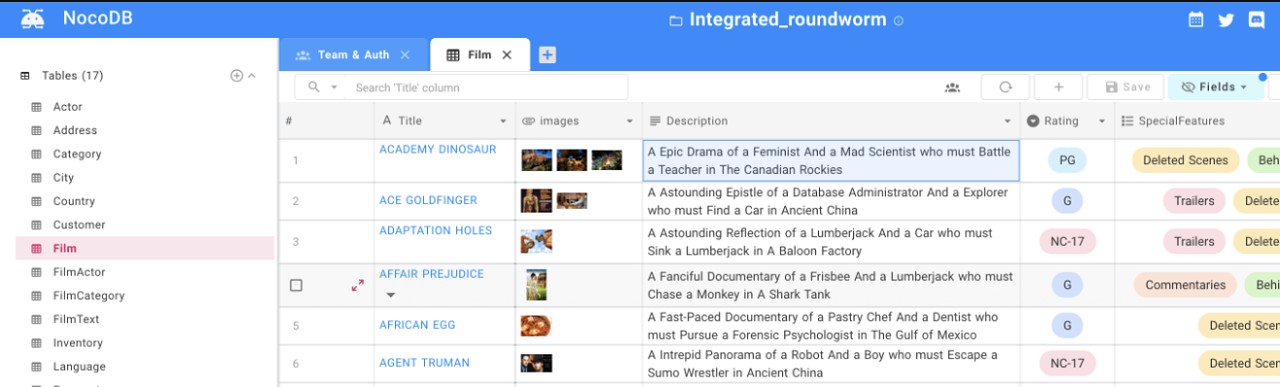
Task: Click the reload table data icon
Action: tap(1005, 87)
